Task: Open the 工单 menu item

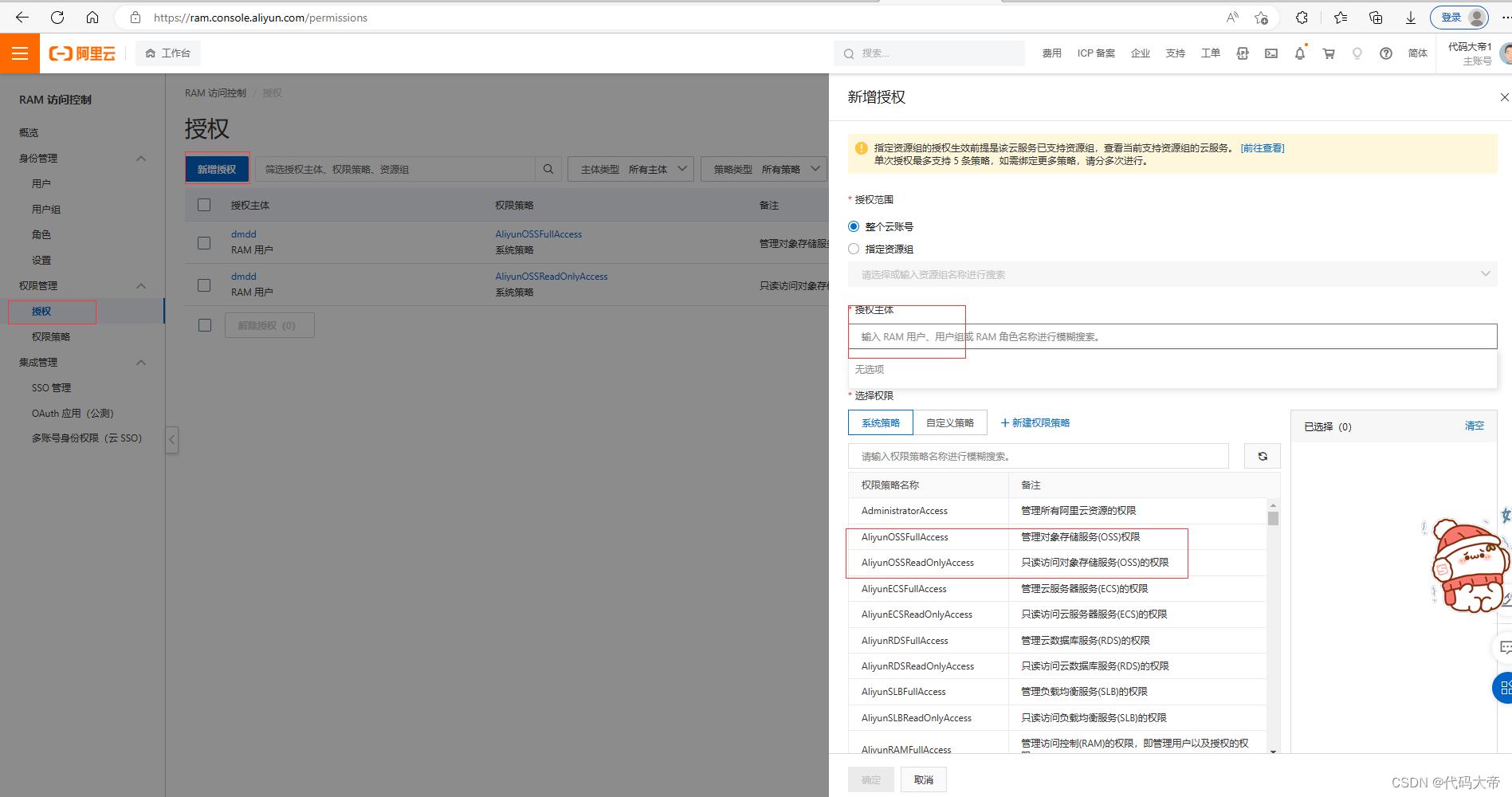Action: [x=1210, y=53]
